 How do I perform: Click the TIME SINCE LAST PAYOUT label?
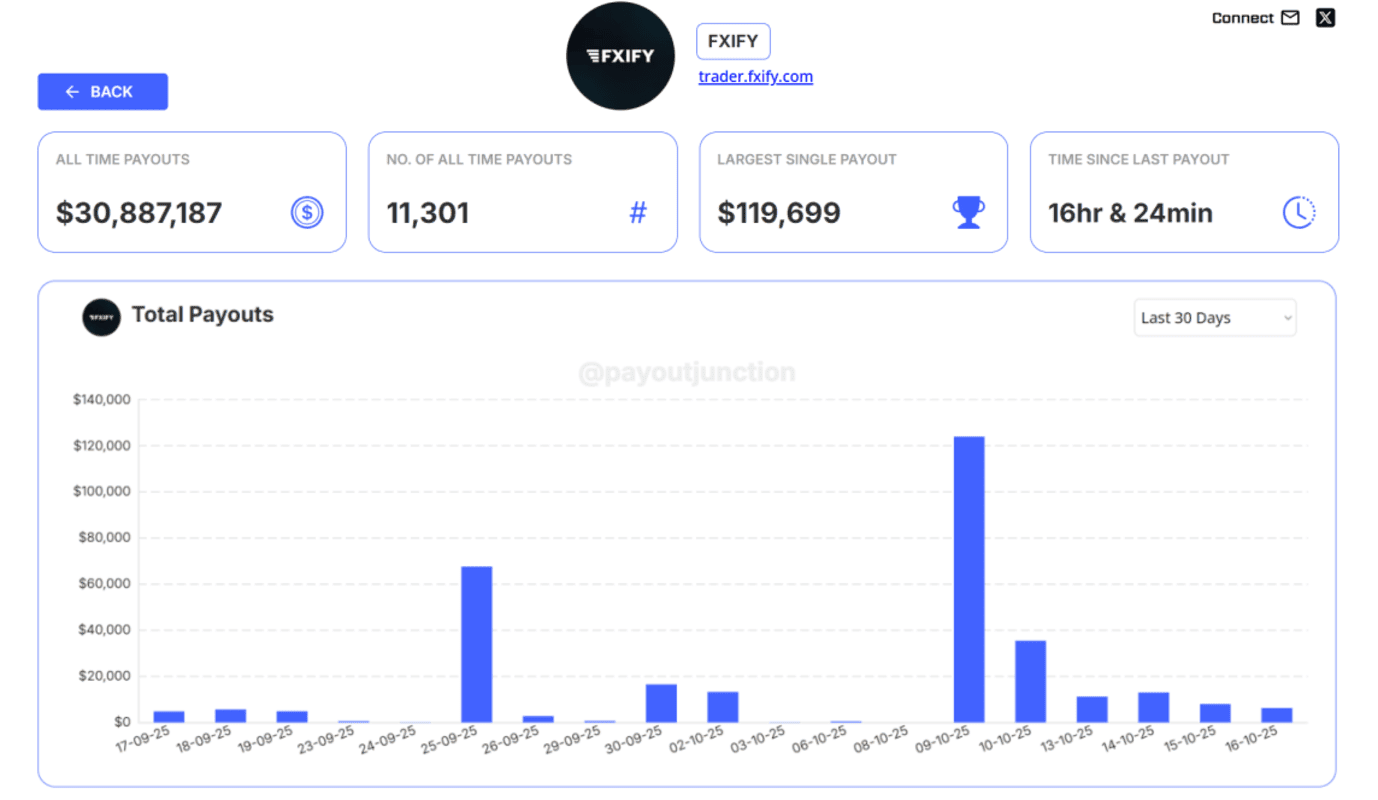(1139, 159)
